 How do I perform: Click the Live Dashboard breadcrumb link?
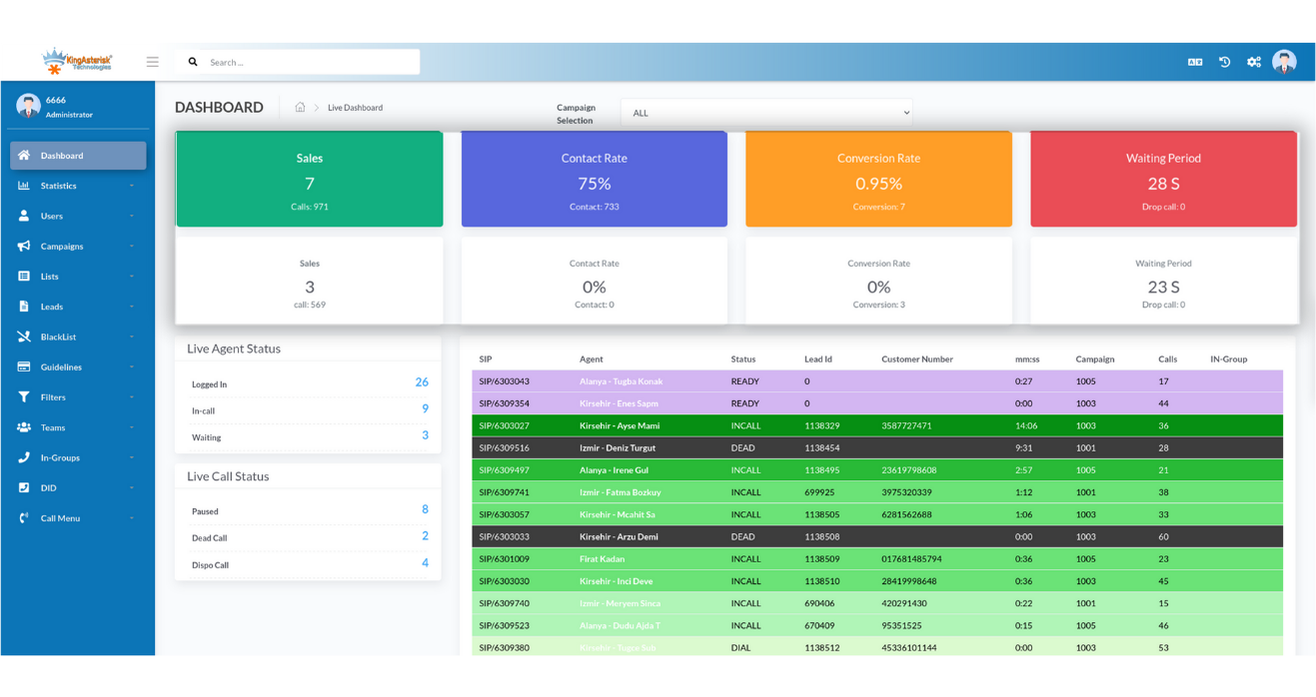click(355, 107)
